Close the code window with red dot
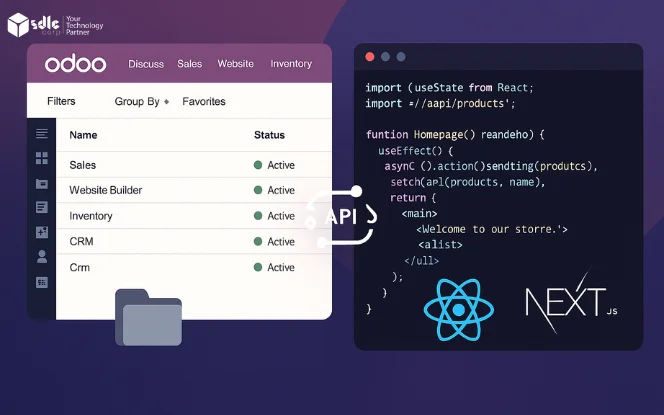Image resolution: width=664 pixels, height=415 pixels. 370,57
